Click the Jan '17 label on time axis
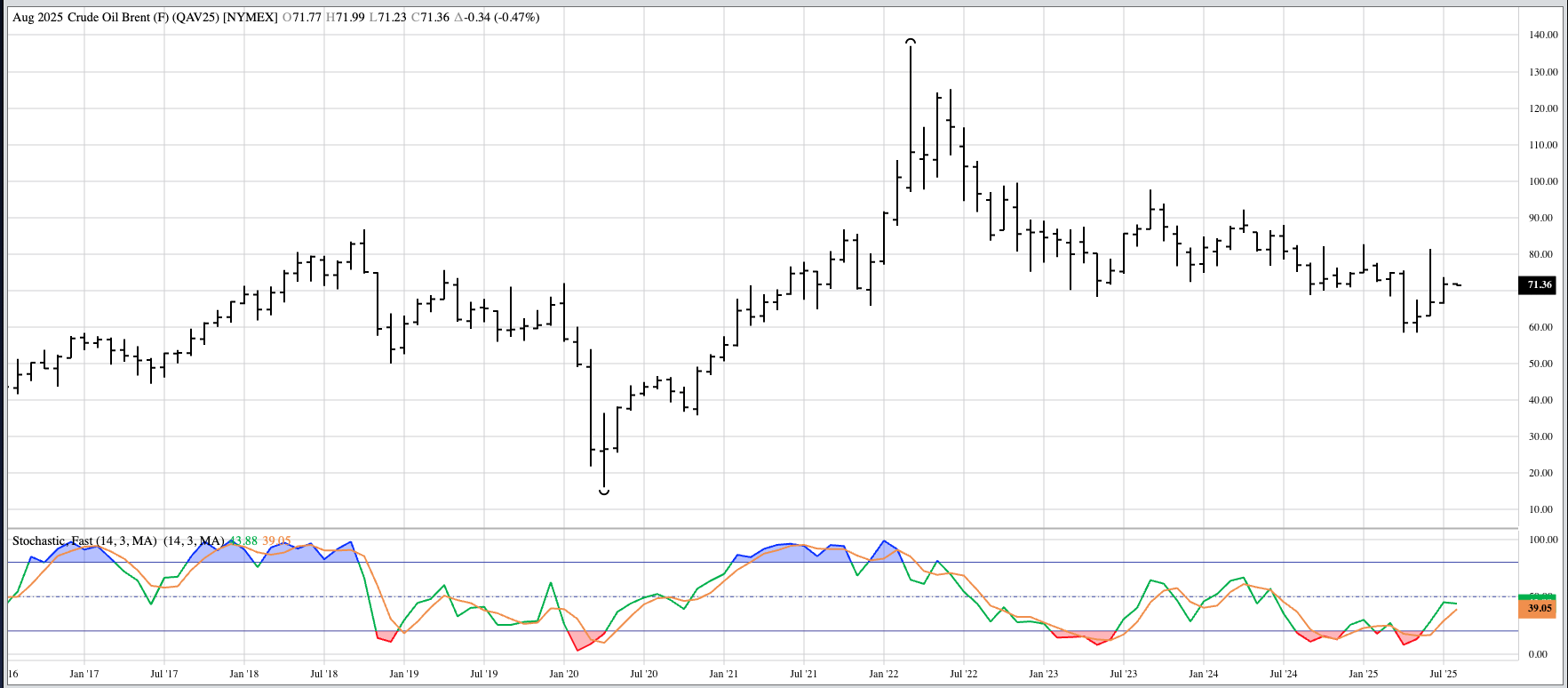The width and height of the screenshot is (1568, 688). pos(84,674)
